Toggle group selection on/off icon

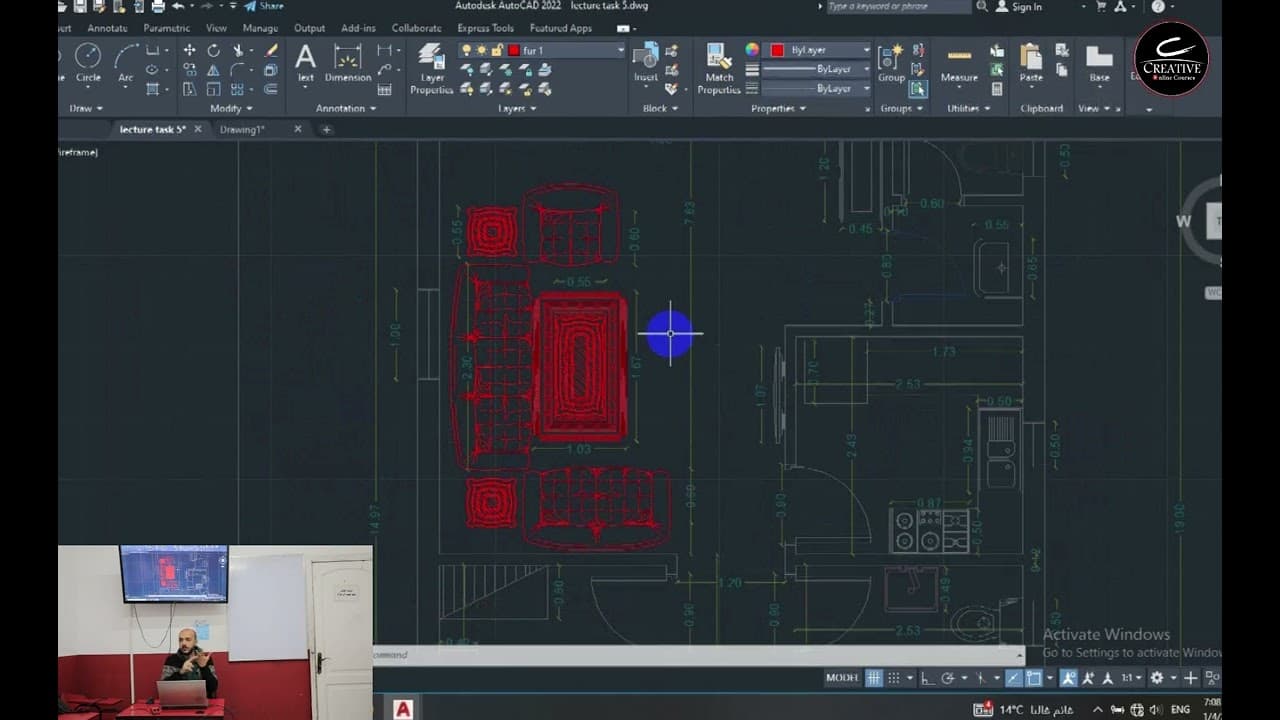click(917, 89)
